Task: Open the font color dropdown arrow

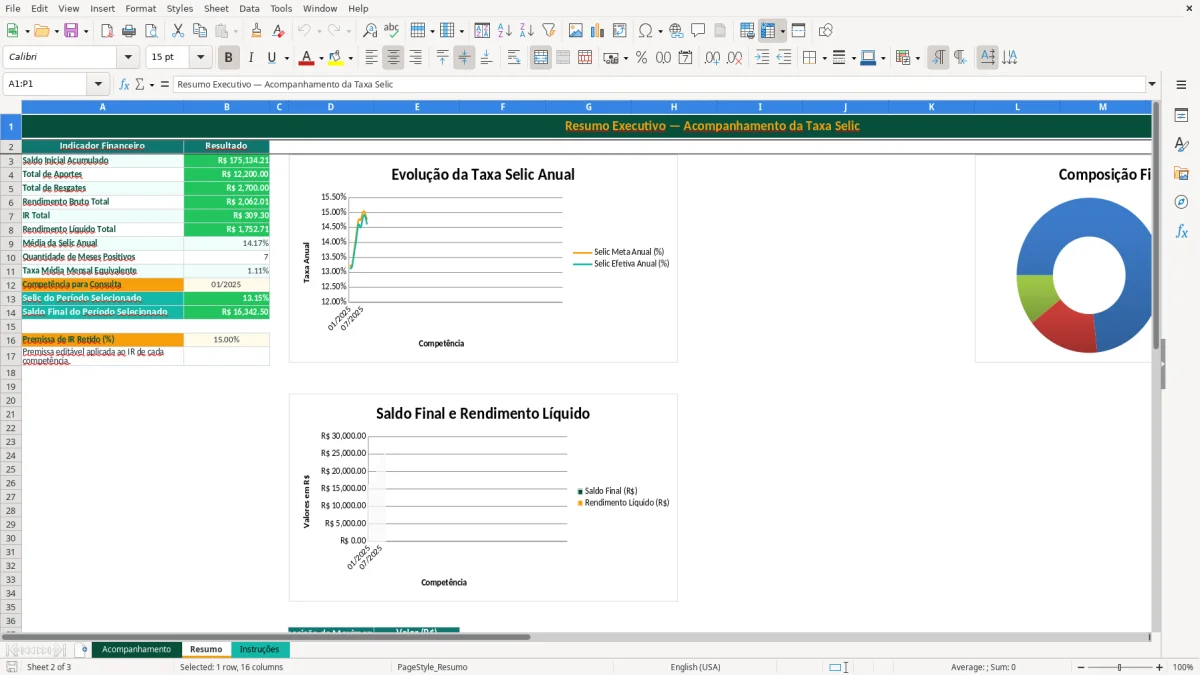Action: click(321, 58)
